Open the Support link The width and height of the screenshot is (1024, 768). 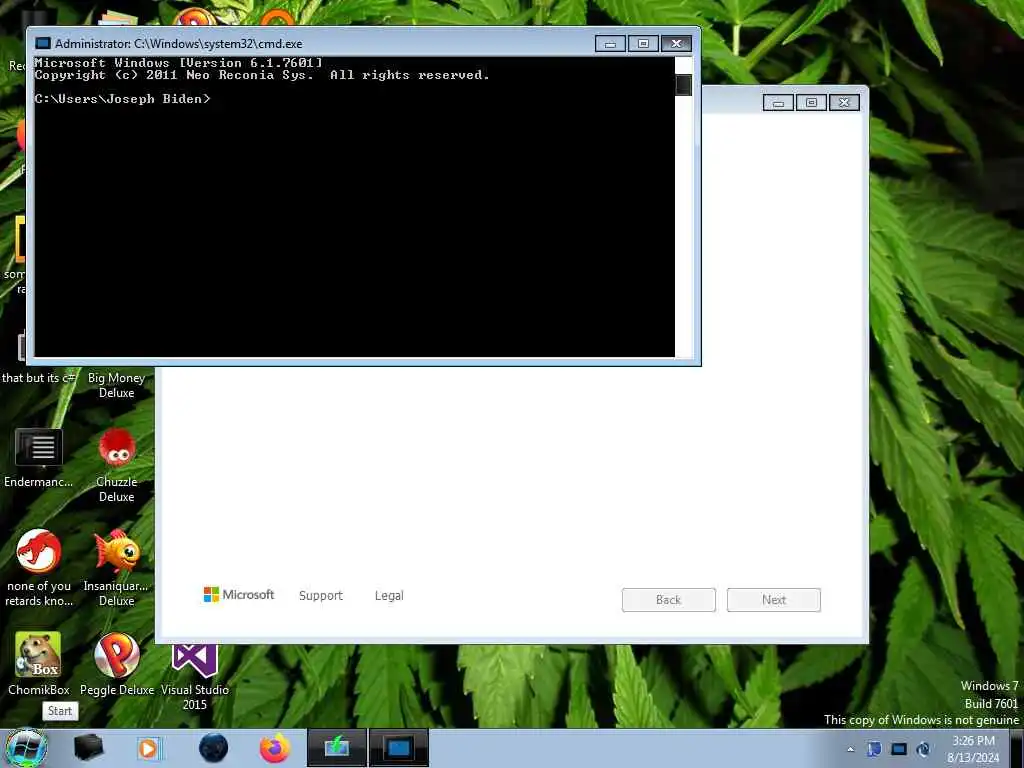[321, 596]
